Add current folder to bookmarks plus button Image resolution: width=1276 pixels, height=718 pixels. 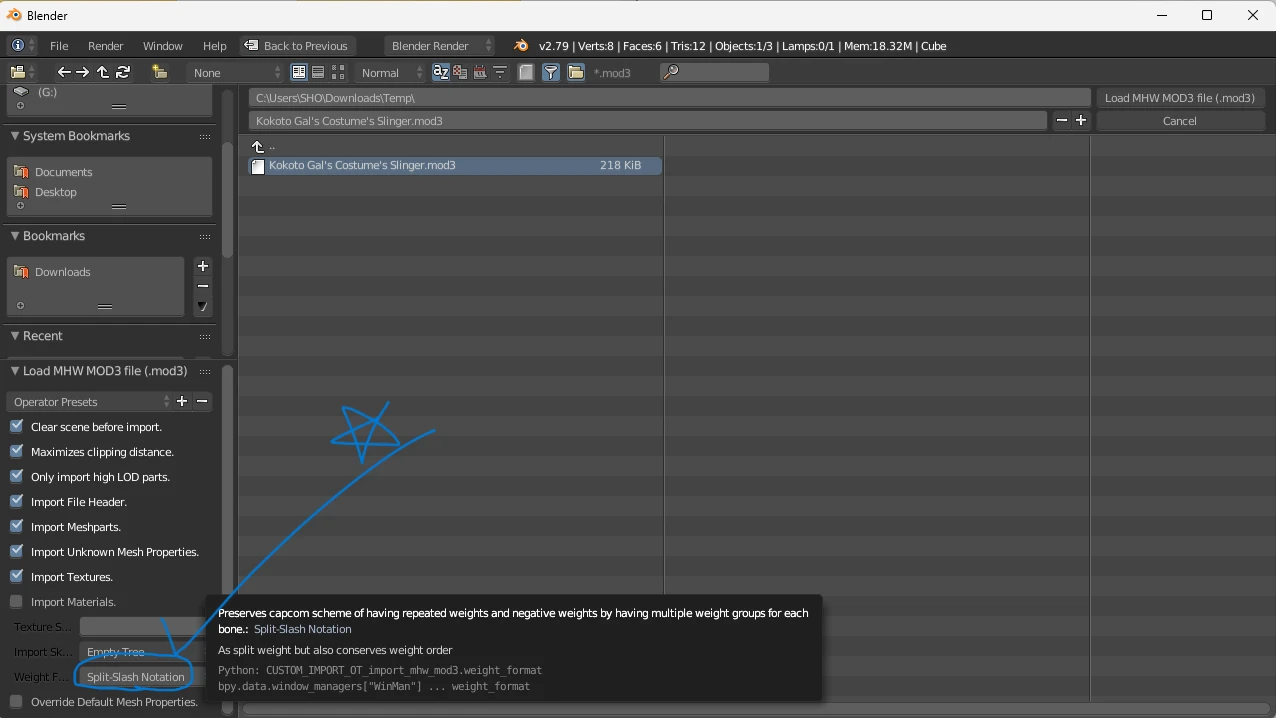click(x=203, y=266)
